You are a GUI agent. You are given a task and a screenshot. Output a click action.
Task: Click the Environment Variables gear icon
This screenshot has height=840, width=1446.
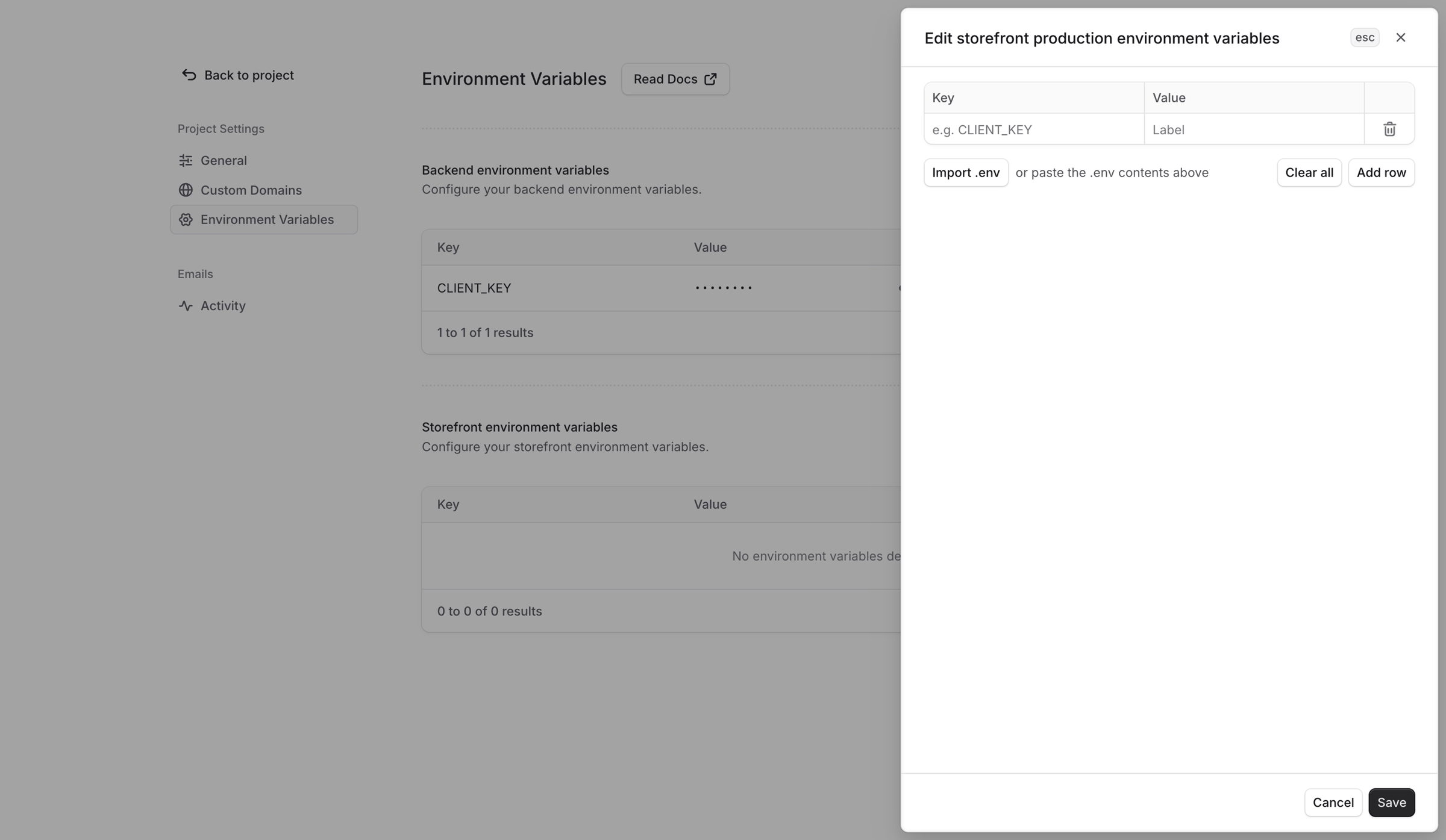[x=186, y=219]
